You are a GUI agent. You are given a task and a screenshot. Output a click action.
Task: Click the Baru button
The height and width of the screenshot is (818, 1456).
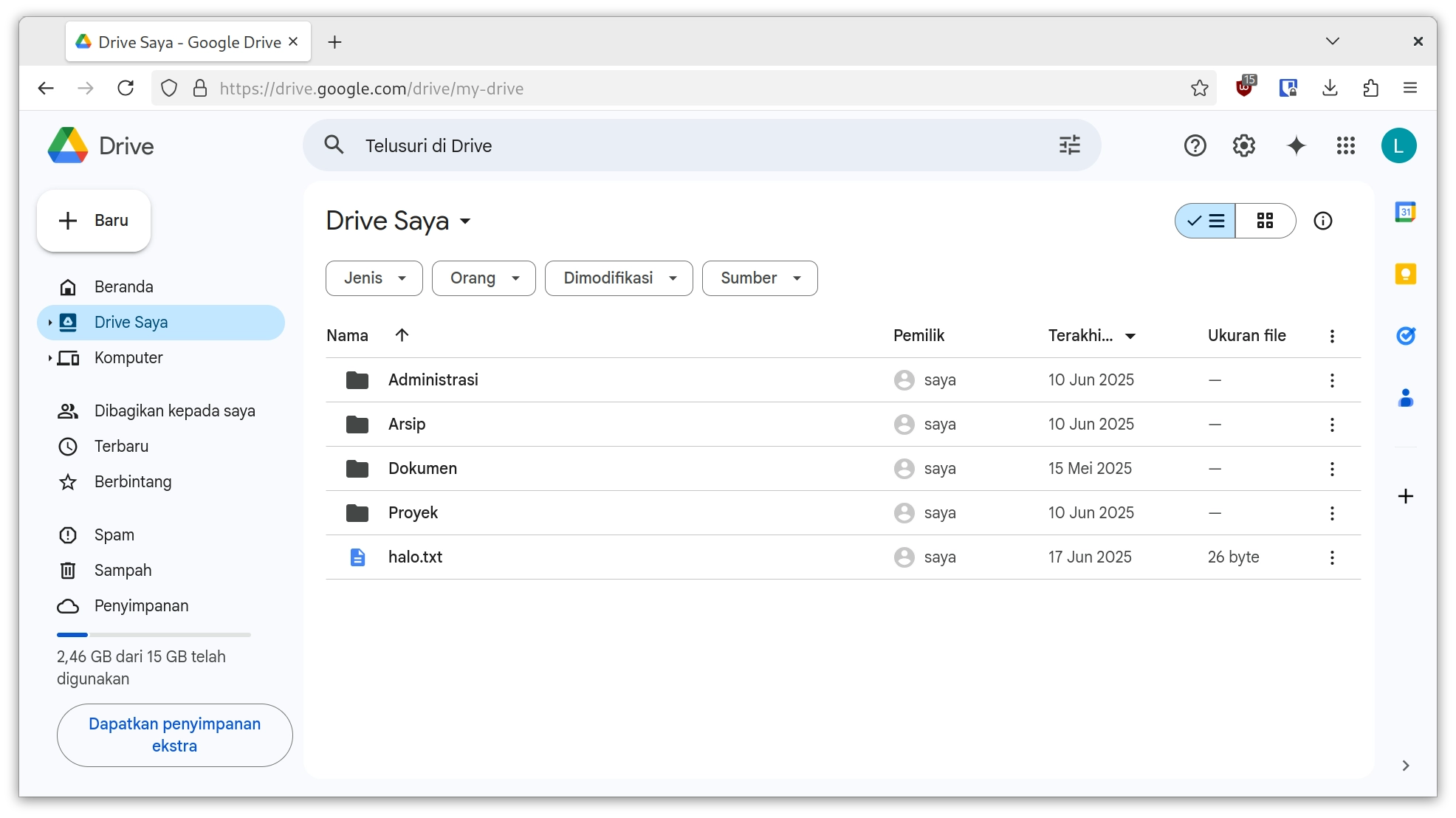tap(94, 221)
